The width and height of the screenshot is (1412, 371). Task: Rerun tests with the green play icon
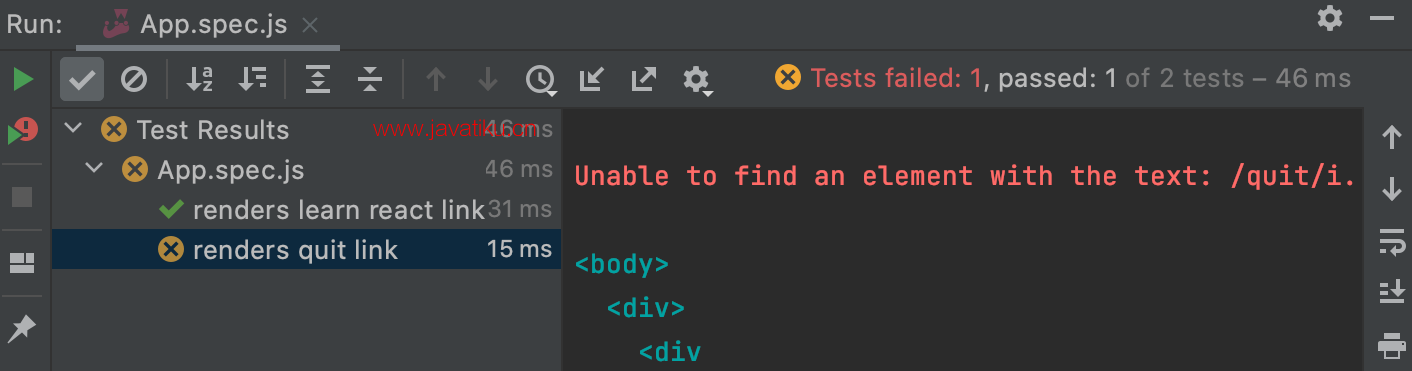(23, 79)
